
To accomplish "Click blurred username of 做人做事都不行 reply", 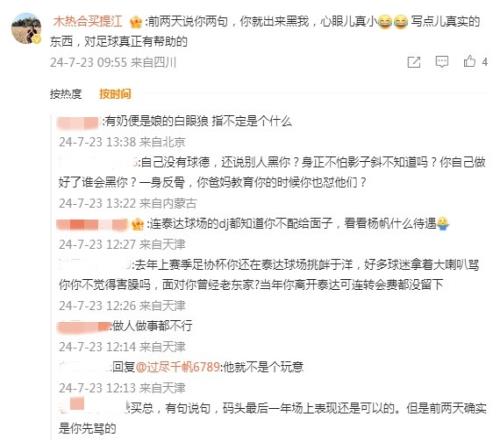I will pyautogui.click(x=84, y=327).
